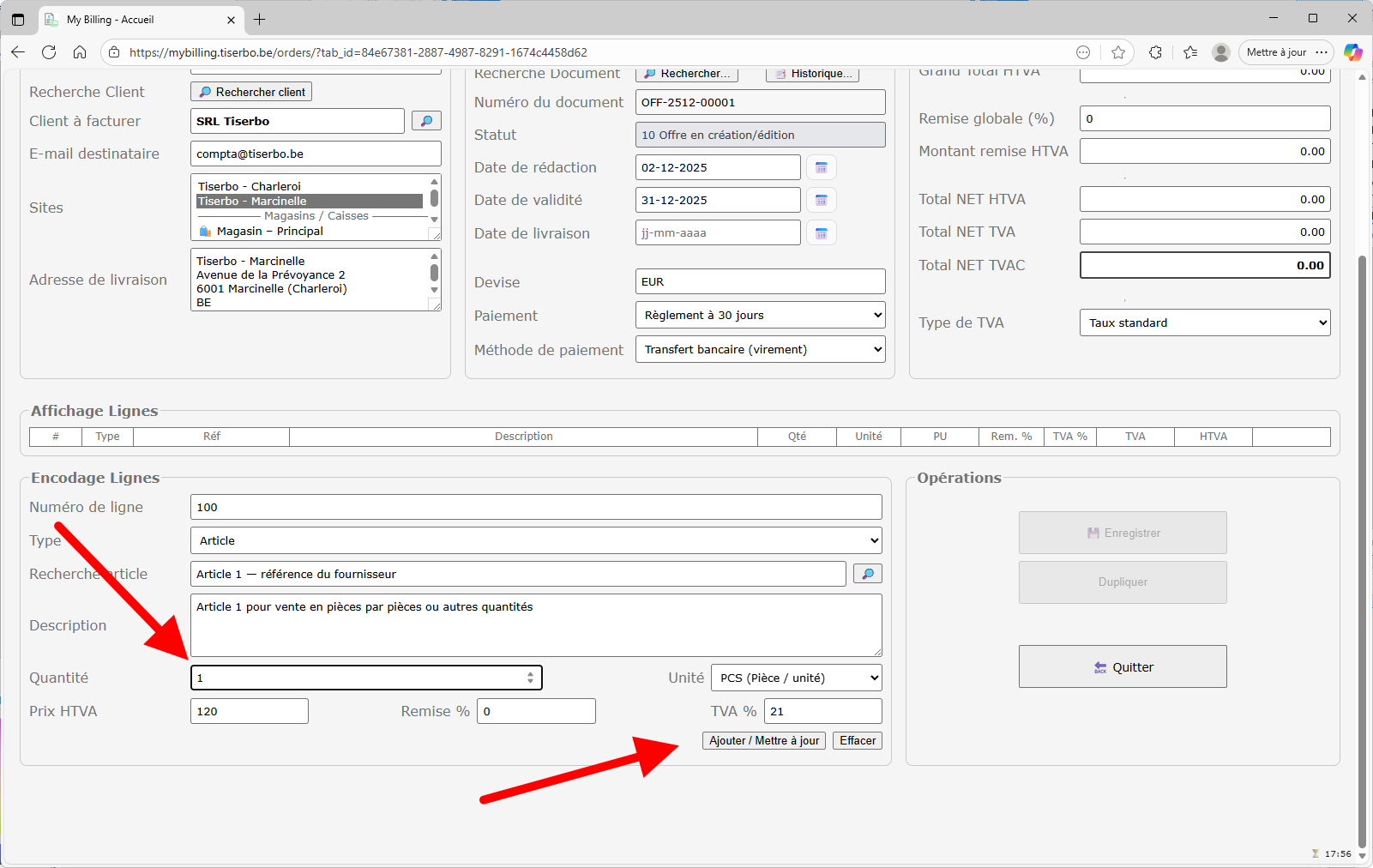Click the Quitter button

tap(1122, 666)
